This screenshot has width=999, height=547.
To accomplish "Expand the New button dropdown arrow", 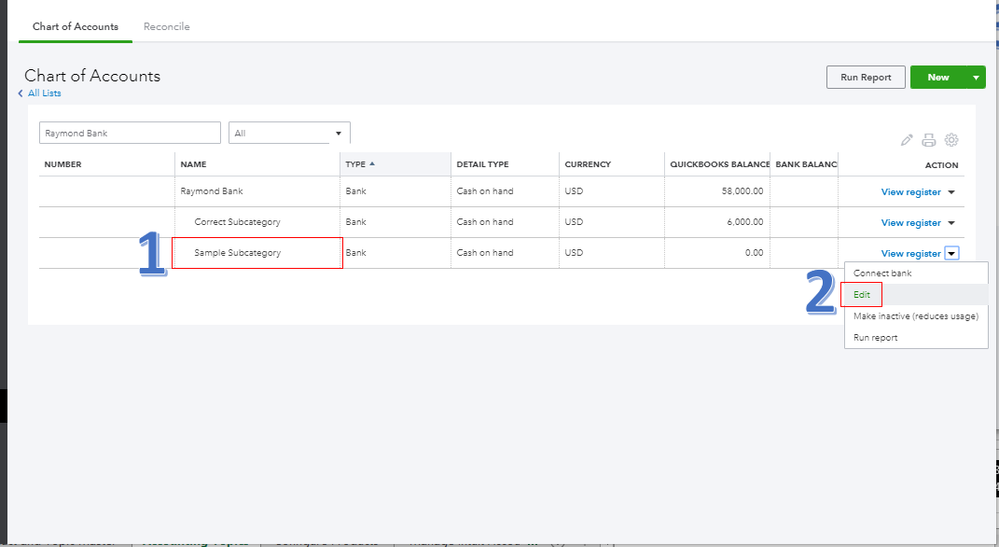I will 977,78.
